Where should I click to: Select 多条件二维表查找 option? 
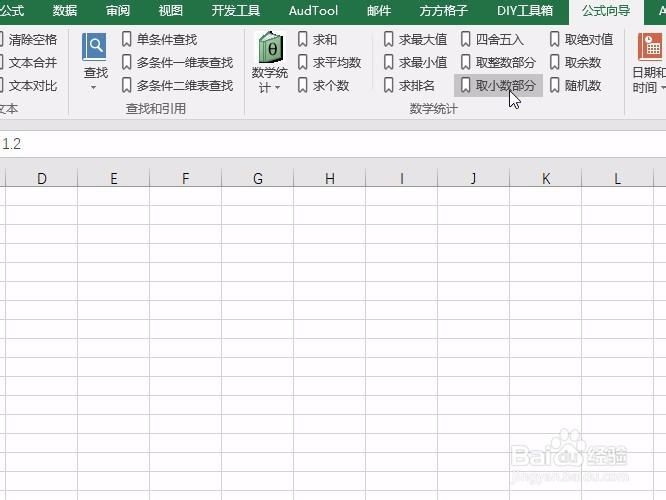(177, 85)
